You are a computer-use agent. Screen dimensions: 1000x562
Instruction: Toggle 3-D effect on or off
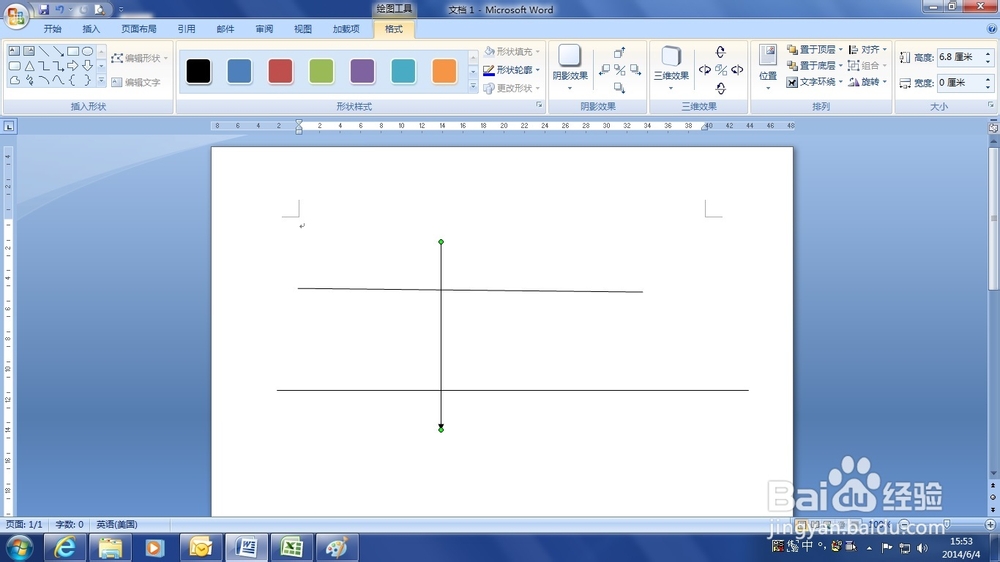click(721, 70)
